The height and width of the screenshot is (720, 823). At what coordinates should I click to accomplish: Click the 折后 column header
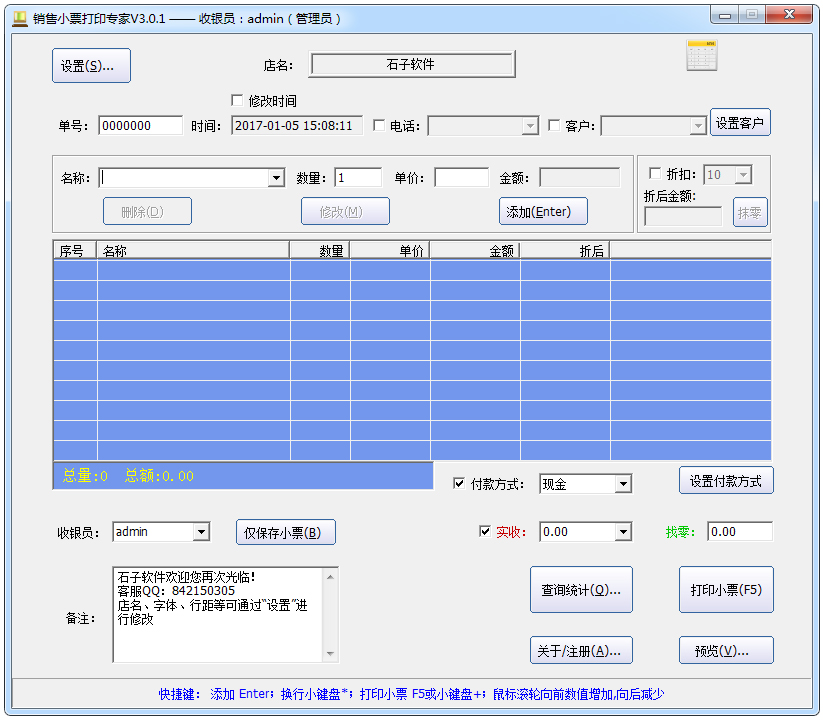pos(565,250)
